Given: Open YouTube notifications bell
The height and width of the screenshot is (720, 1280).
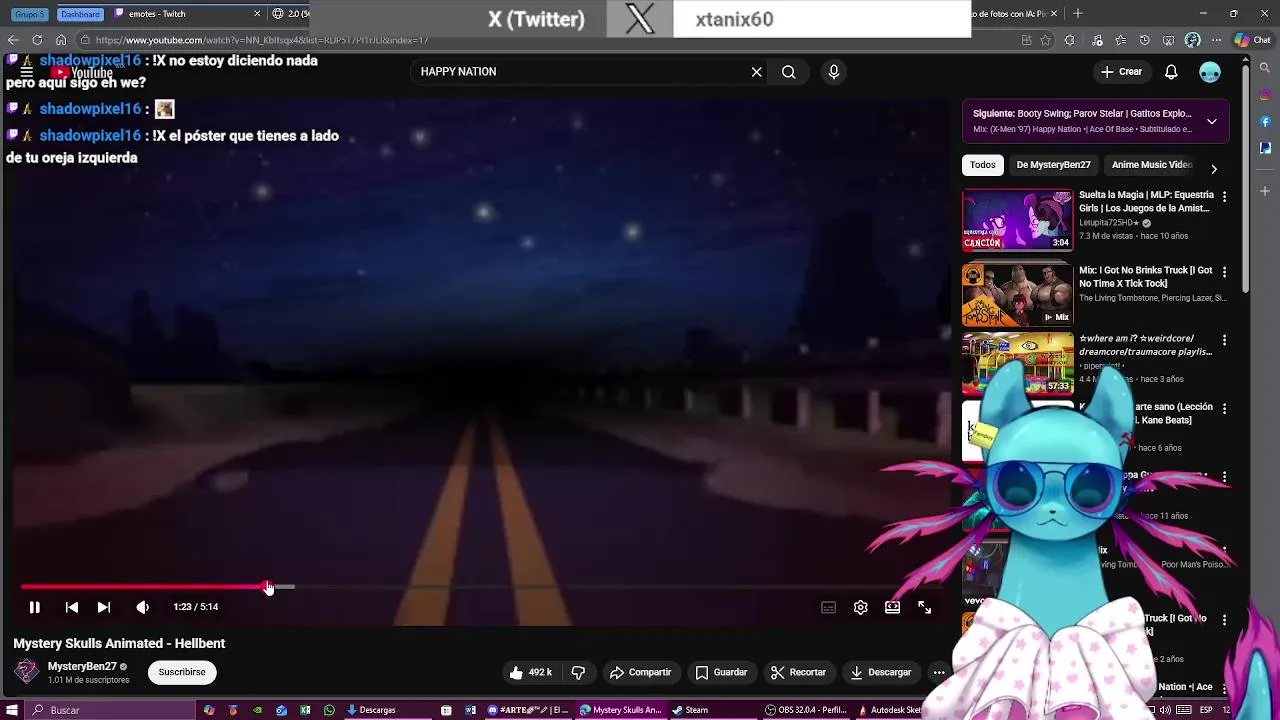Looking at the screenshot, I should (x=1171, y=72).
